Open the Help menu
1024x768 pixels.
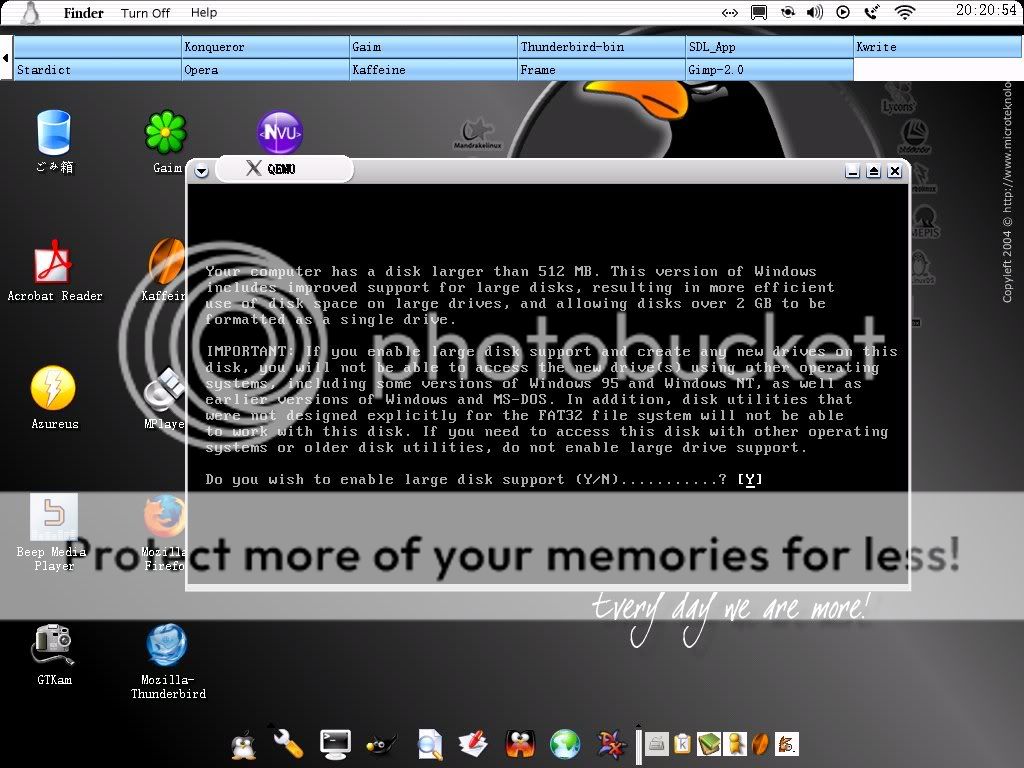204,12
